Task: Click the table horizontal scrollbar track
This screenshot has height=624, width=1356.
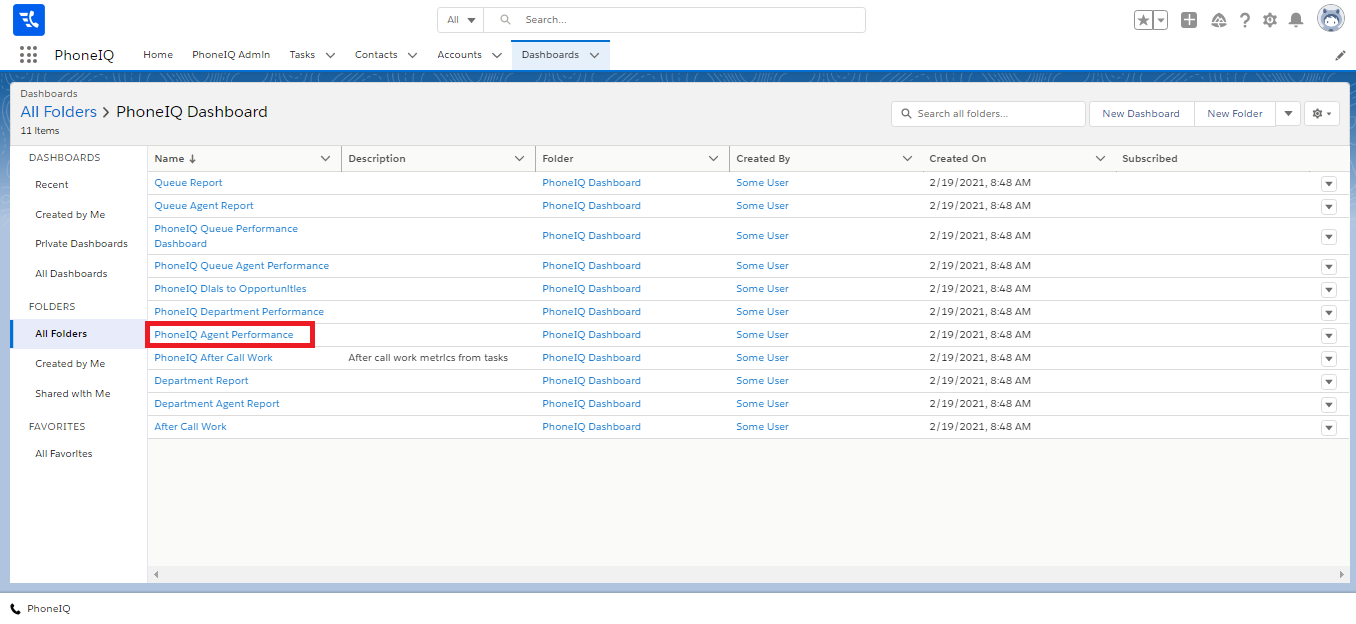Action: [749, 575]
